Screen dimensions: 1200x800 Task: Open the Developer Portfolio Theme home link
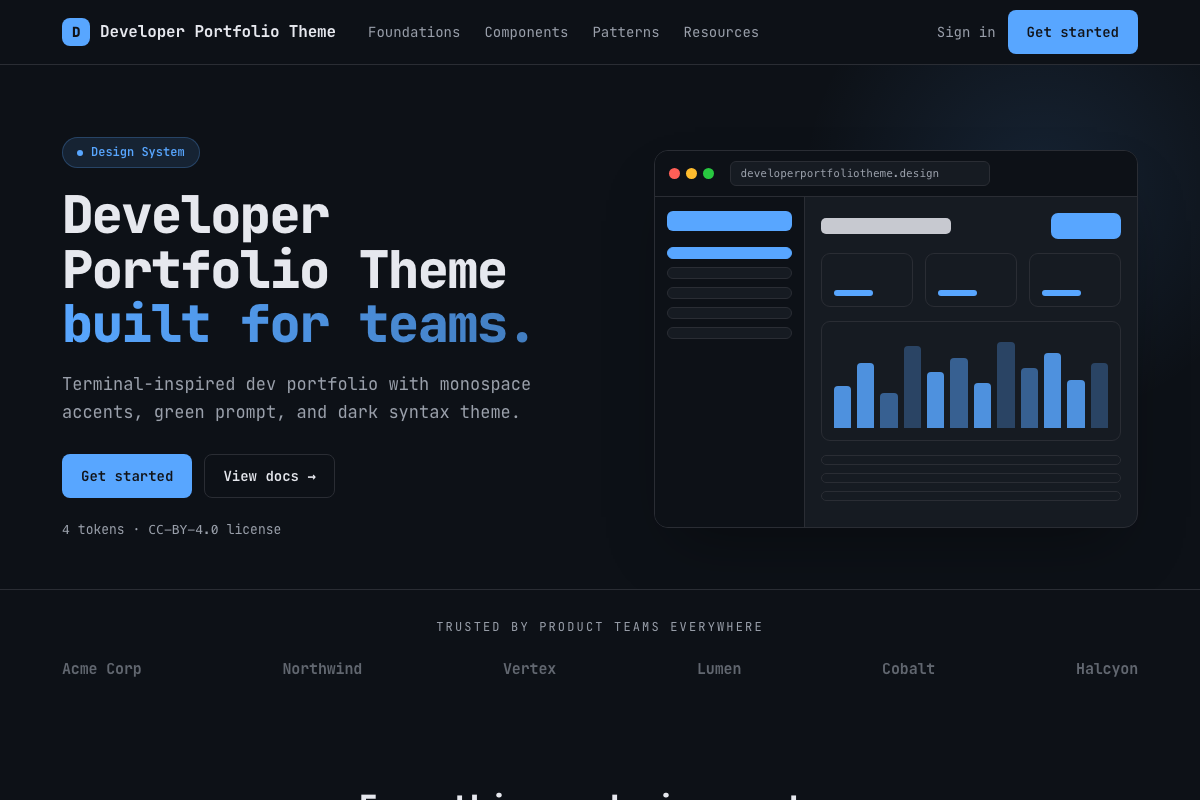pos(199,32)
